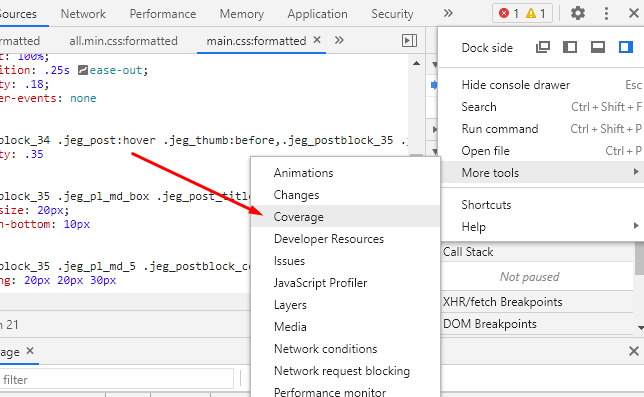
Task: Dock DevTools to the left side
Action: pyautogui.click(x=570, y=47)
